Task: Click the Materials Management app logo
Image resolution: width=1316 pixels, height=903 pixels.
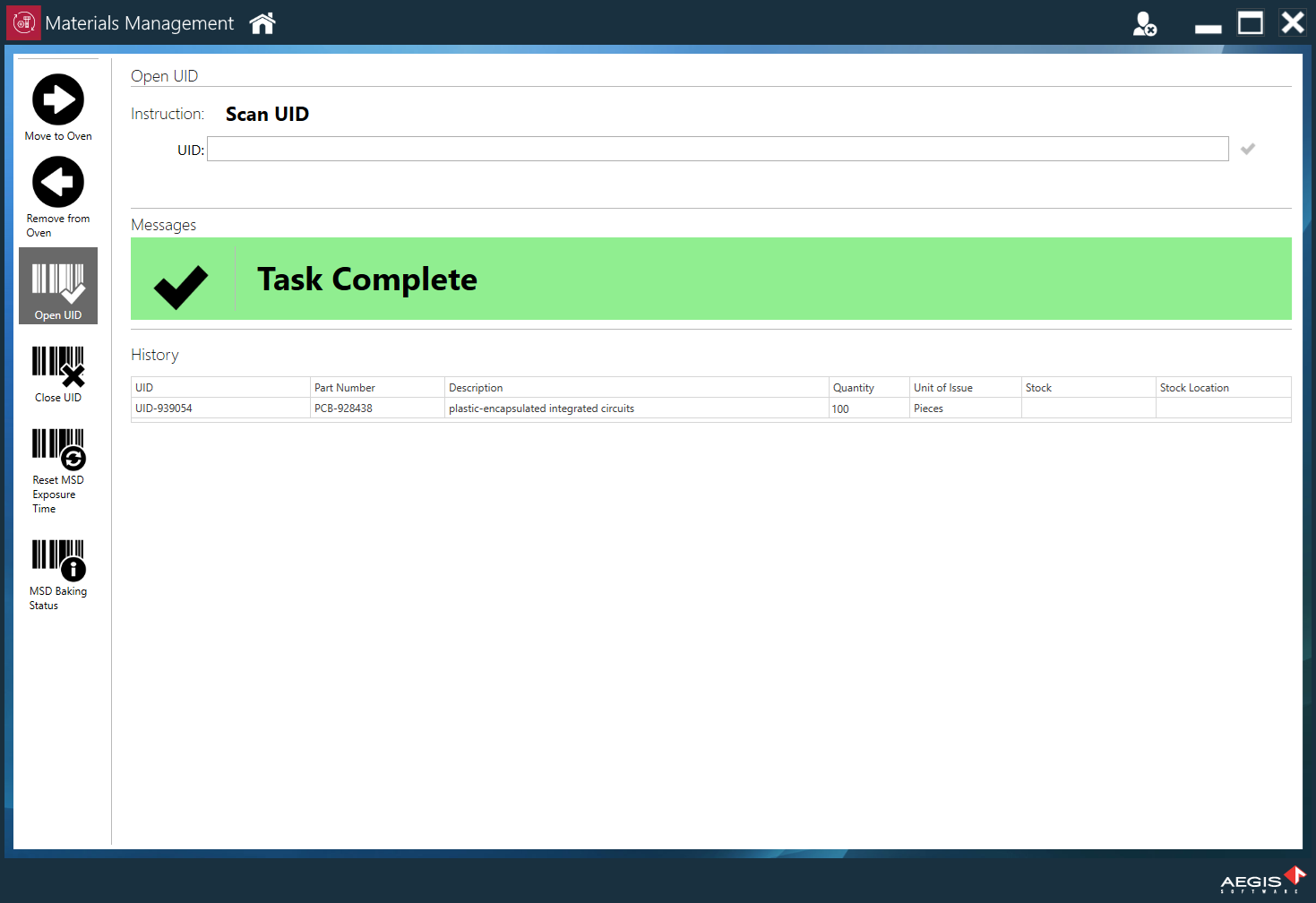Action: (x=23, y=23)
